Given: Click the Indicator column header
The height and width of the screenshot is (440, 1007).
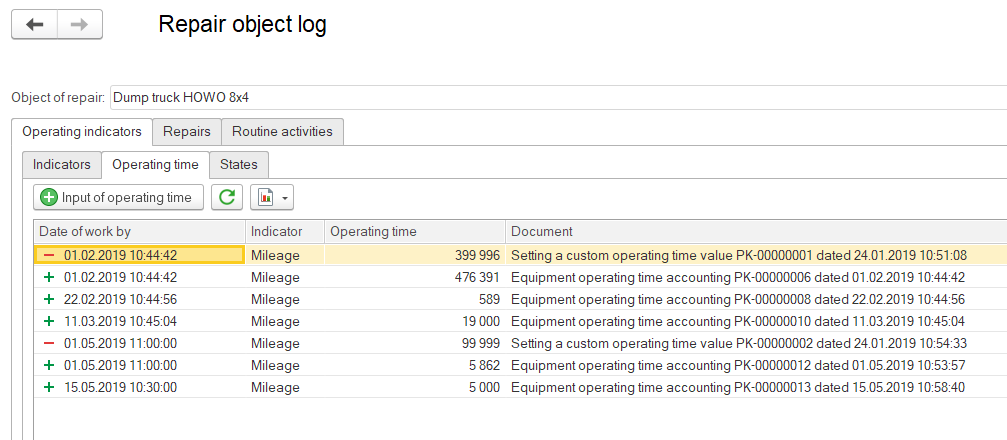Looking at the screenshot, I should pyautogui.click(x=284, y=231).
